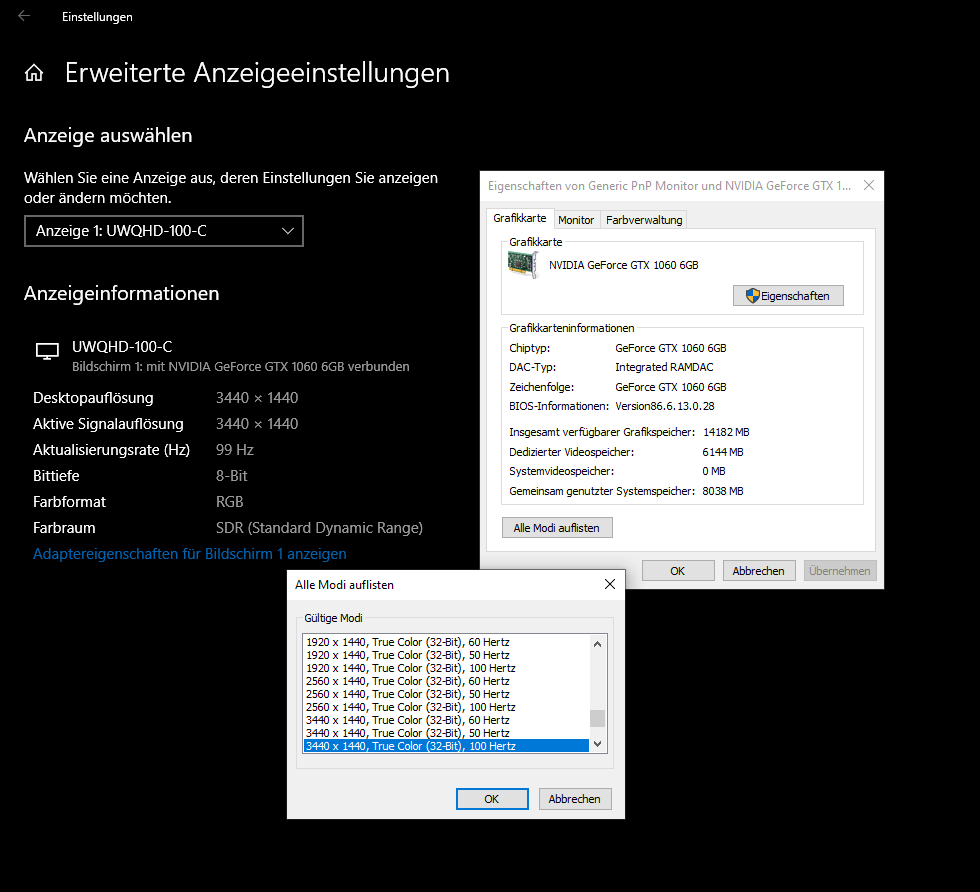Click the UWQHD-100-C monitor icon
The image size is (980, 892).
(x=47, y=351)
